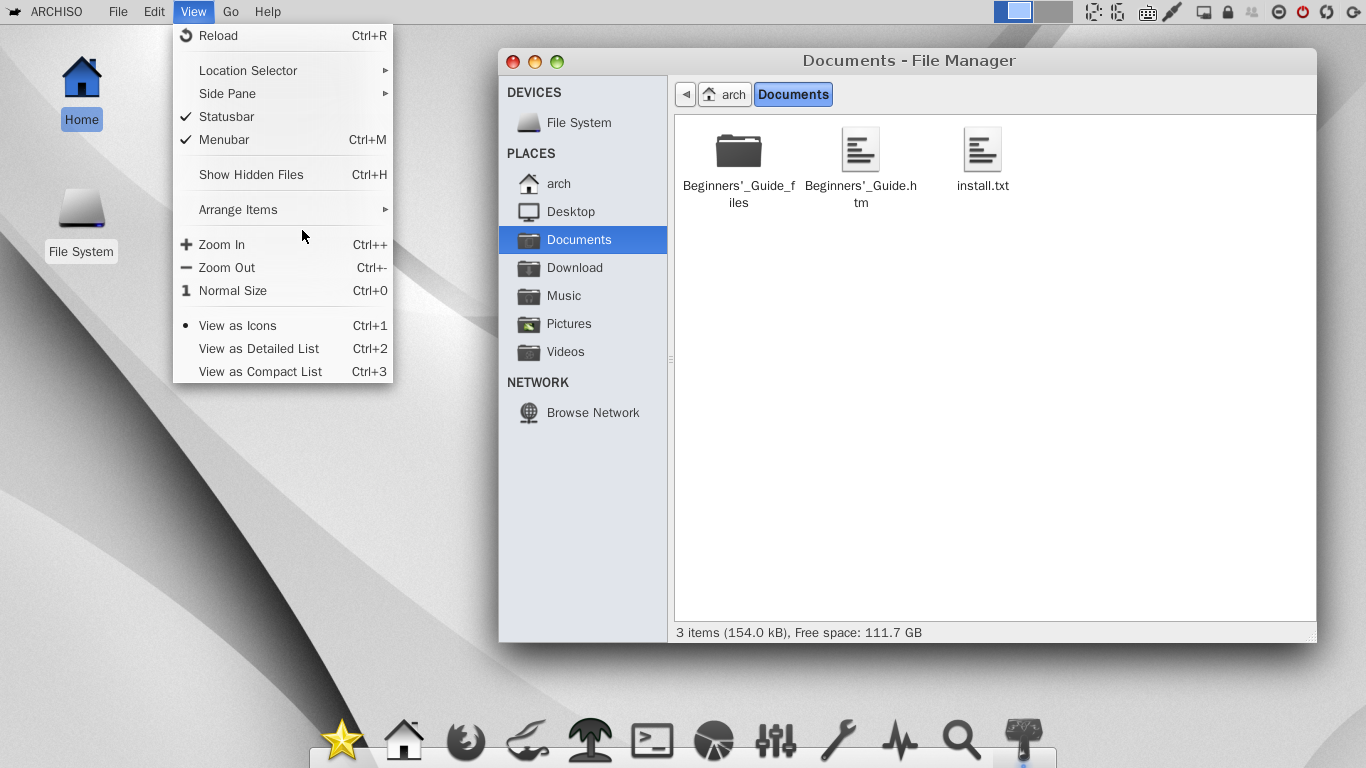Image resolution: width=1366 pixels, height=768 pixels.
Task: Close the open View menu
Action: pyautogui.click(x=193, y=12)
